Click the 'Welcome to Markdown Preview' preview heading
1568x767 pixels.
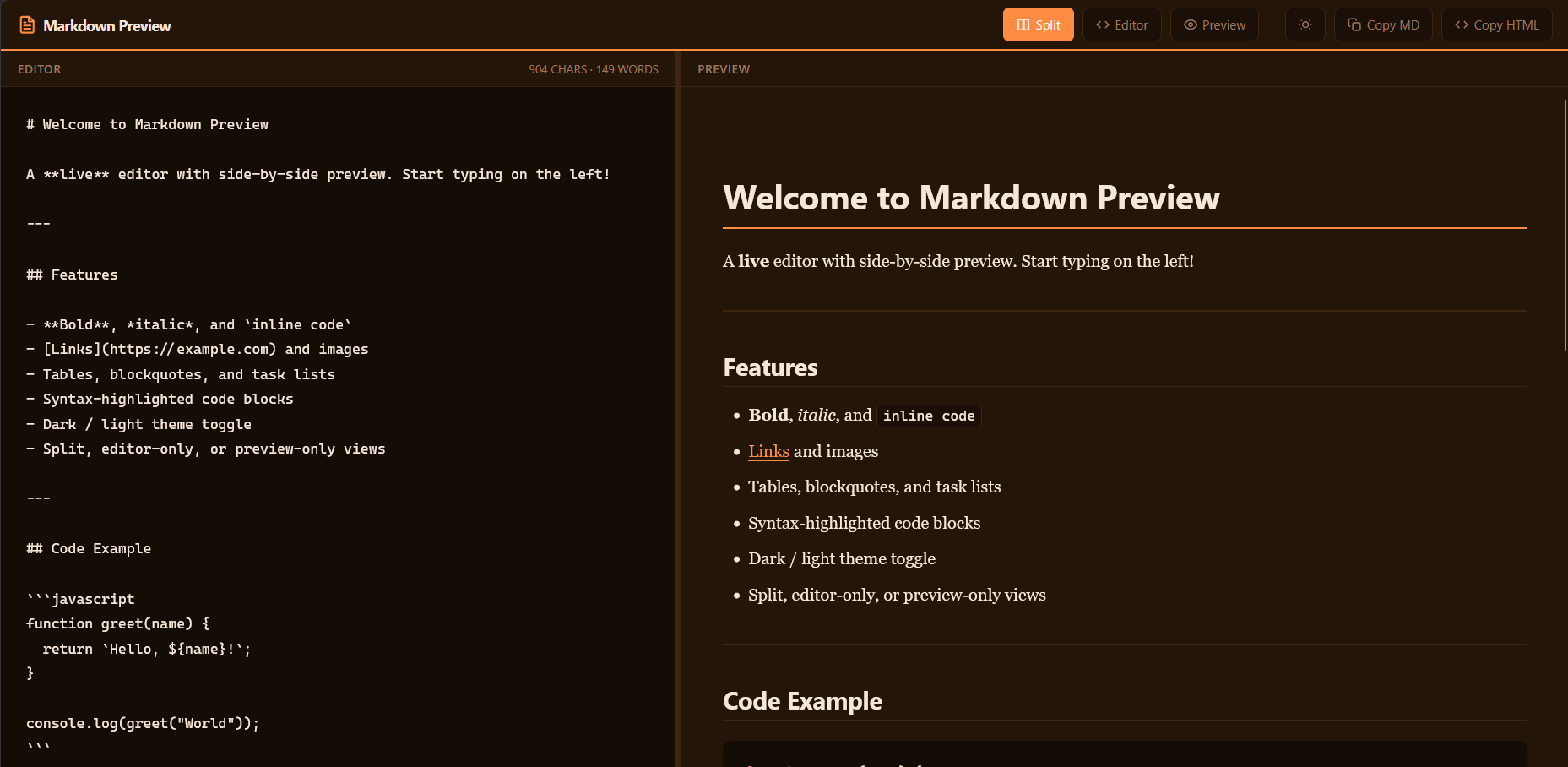[971, 198]
